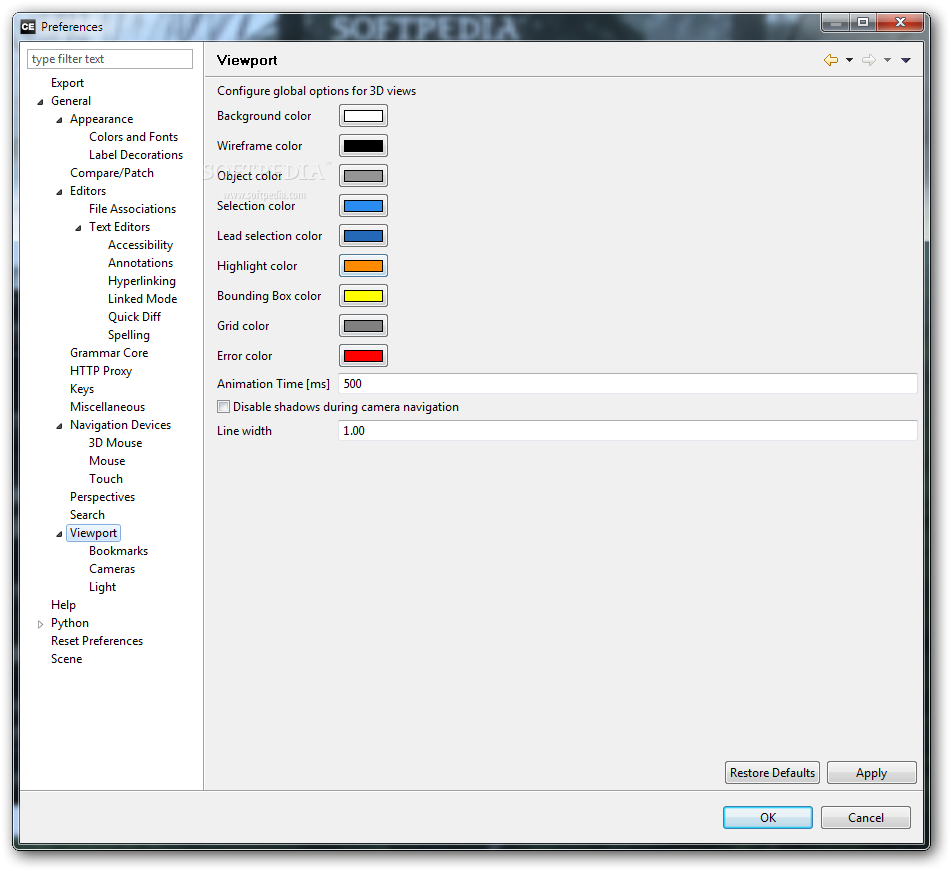Image resolution: width=951 pixels, height=871 pixels.
Task: Click the forward navigation arrow icon
Action: [x=869, y=60]
